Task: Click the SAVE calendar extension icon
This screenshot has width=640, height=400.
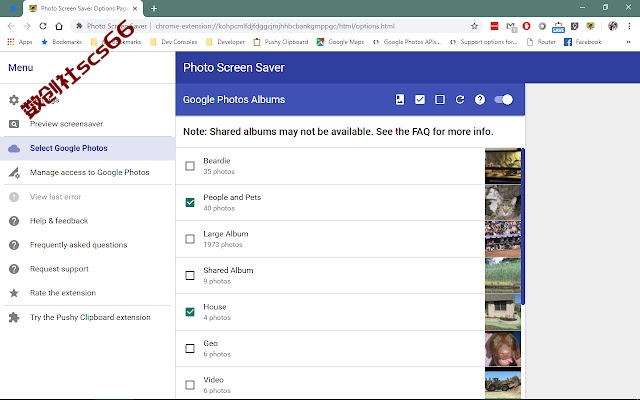Action: click(x=558, y=27)
